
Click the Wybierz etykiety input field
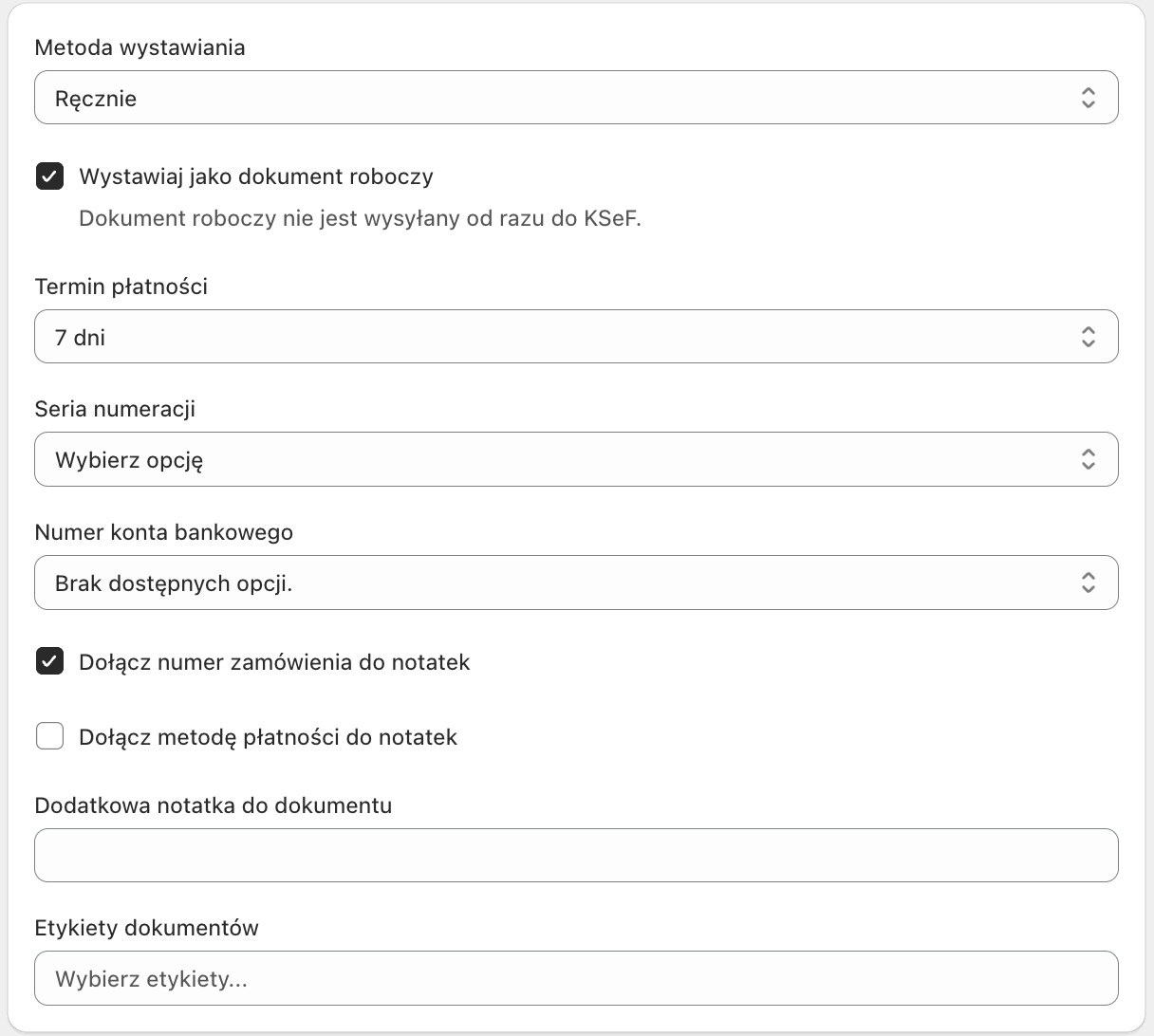(x=576, y=978)
